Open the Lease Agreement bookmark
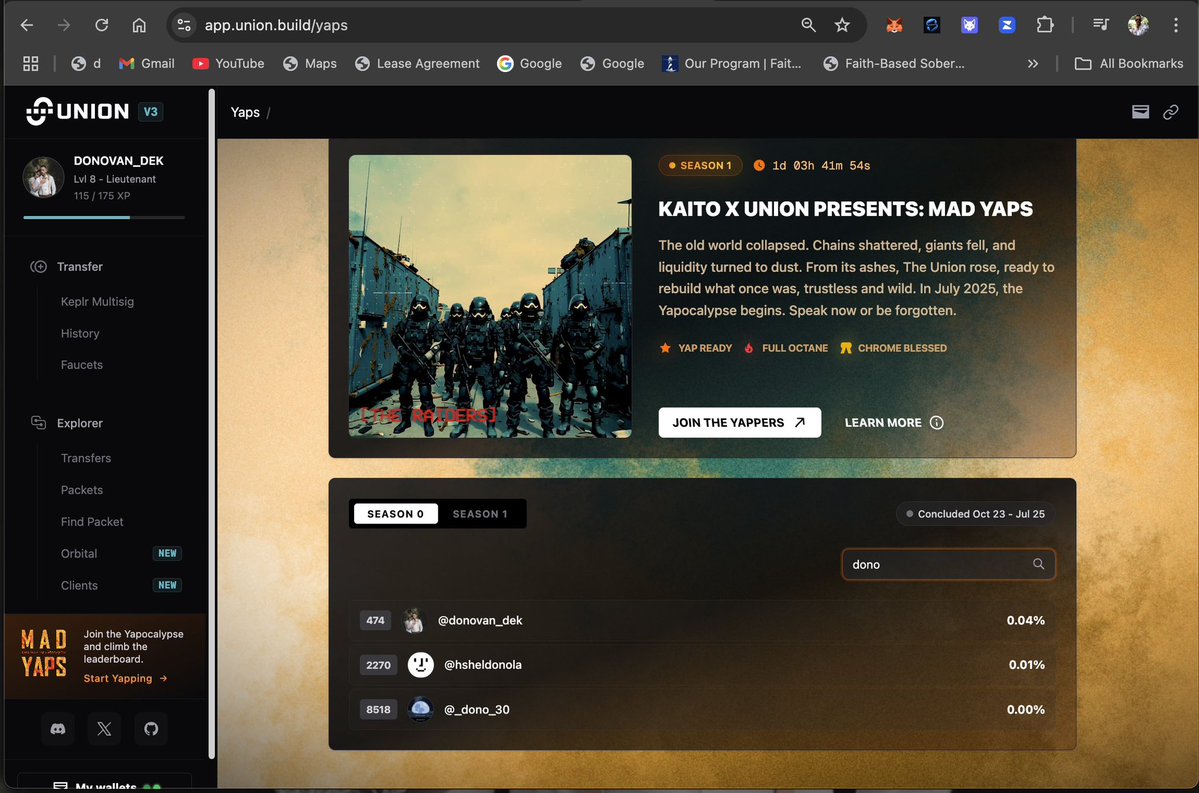 click(418, 63)
